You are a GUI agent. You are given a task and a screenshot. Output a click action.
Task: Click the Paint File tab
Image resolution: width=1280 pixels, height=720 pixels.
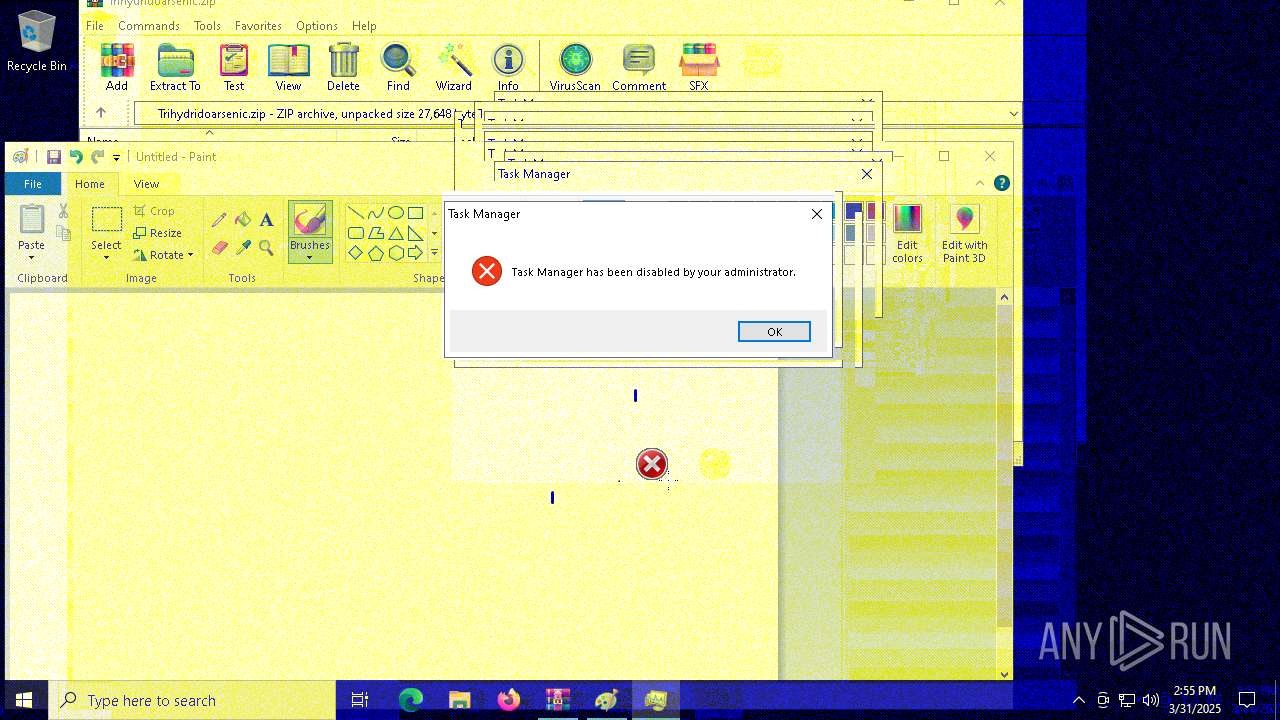tap(33, 184)
